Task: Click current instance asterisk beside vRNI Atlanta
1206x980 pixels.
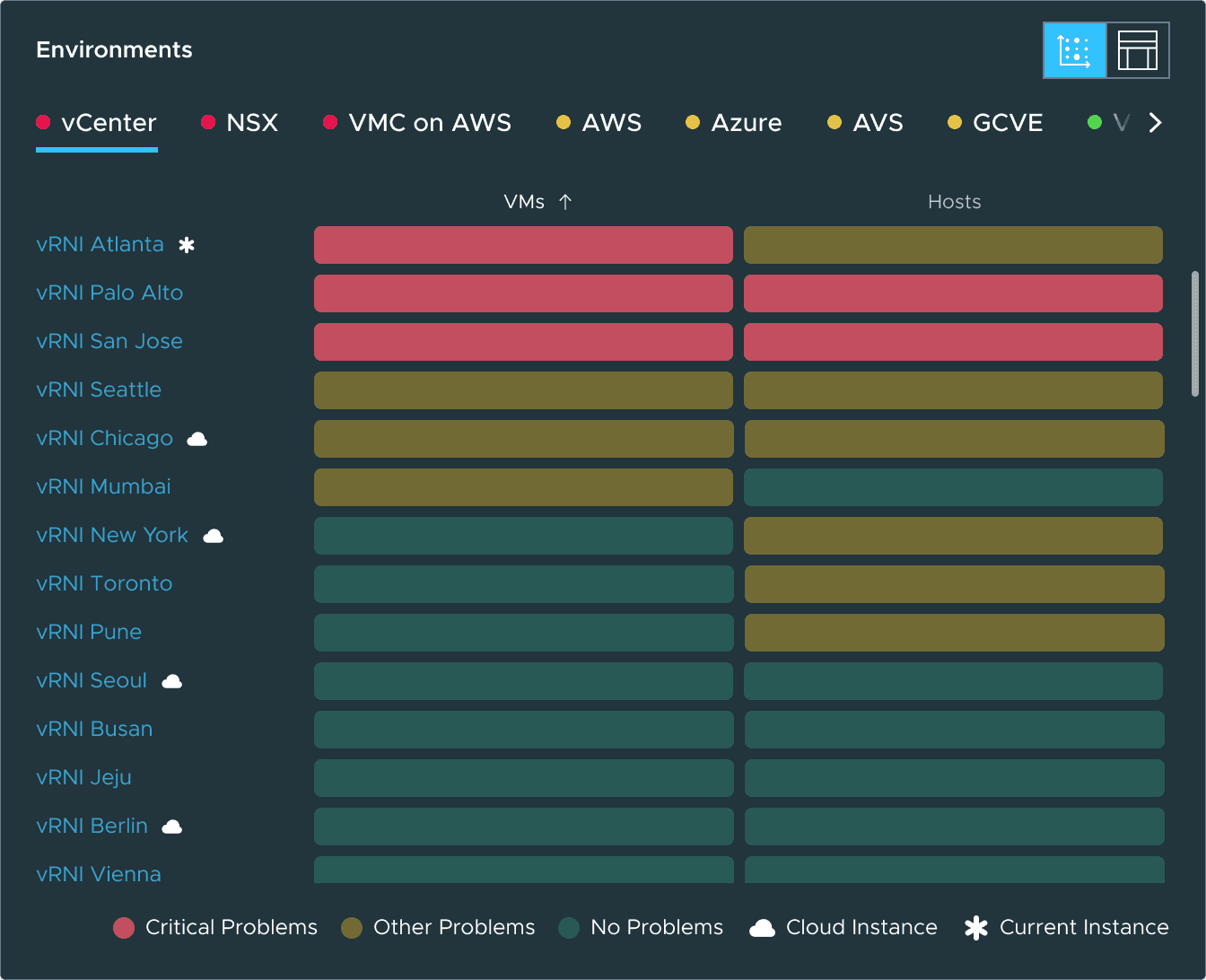Action: click(x=187, y=245)
